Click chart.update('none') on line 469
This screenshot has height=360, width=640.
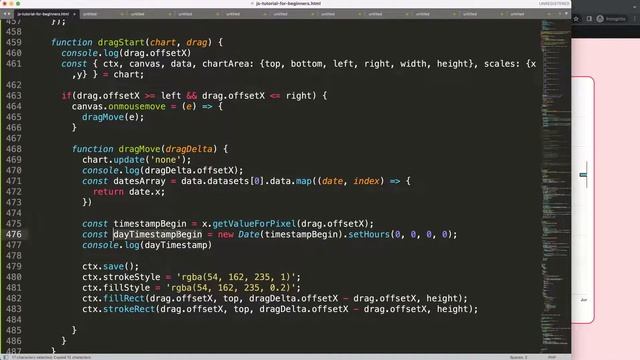click(136, 160)
